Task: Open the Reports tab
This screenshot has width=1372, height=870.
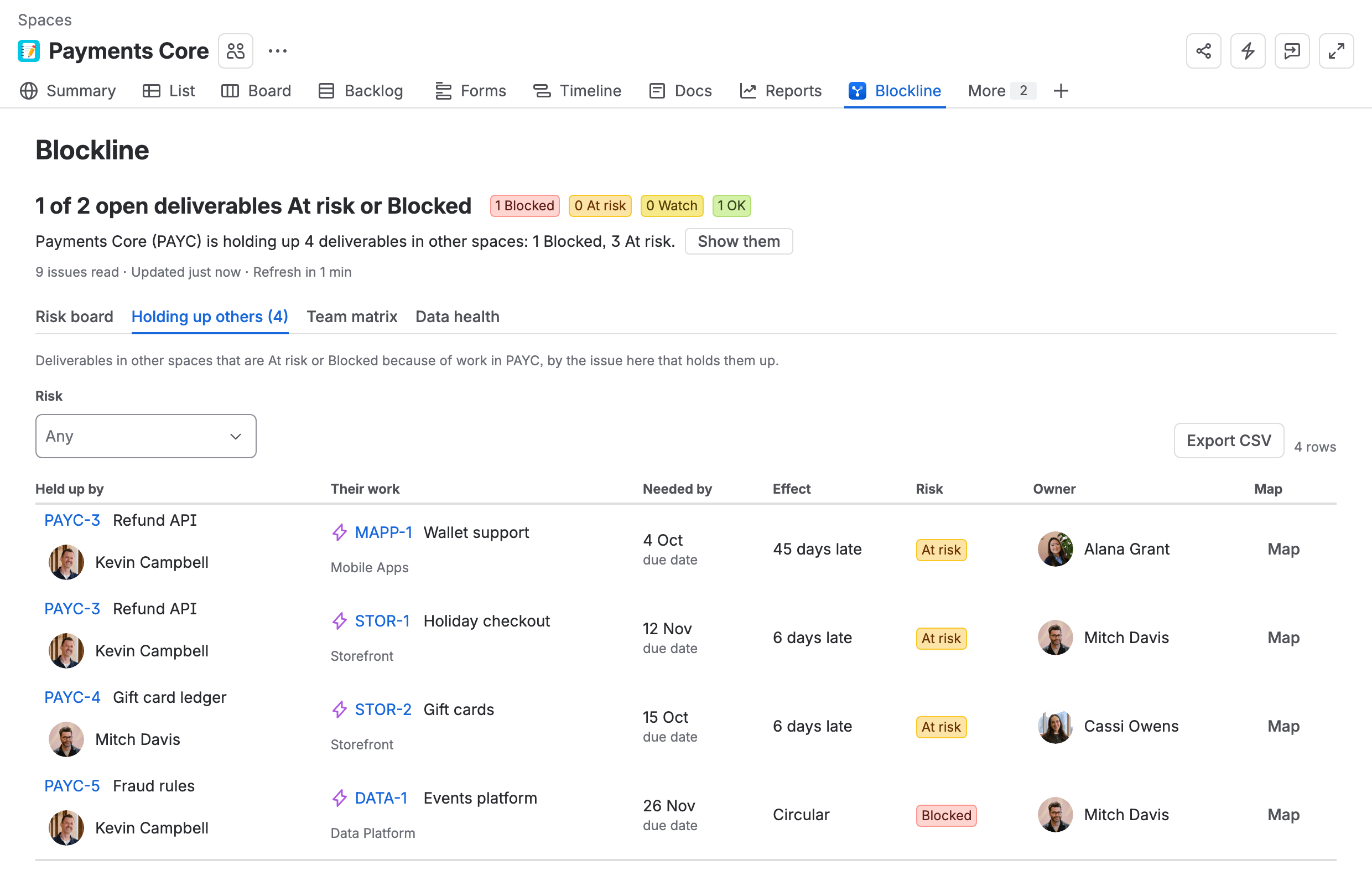Action: 781,91
